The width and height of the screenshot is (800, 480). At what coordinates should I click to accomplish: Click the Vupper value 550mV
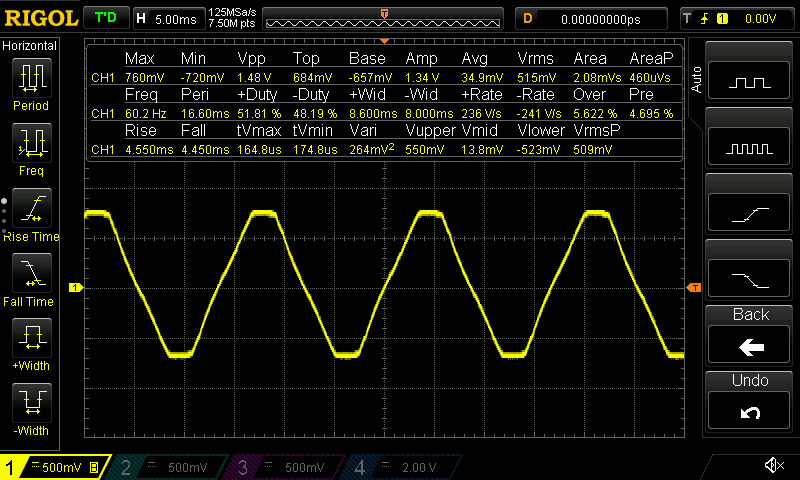point(424,150)
